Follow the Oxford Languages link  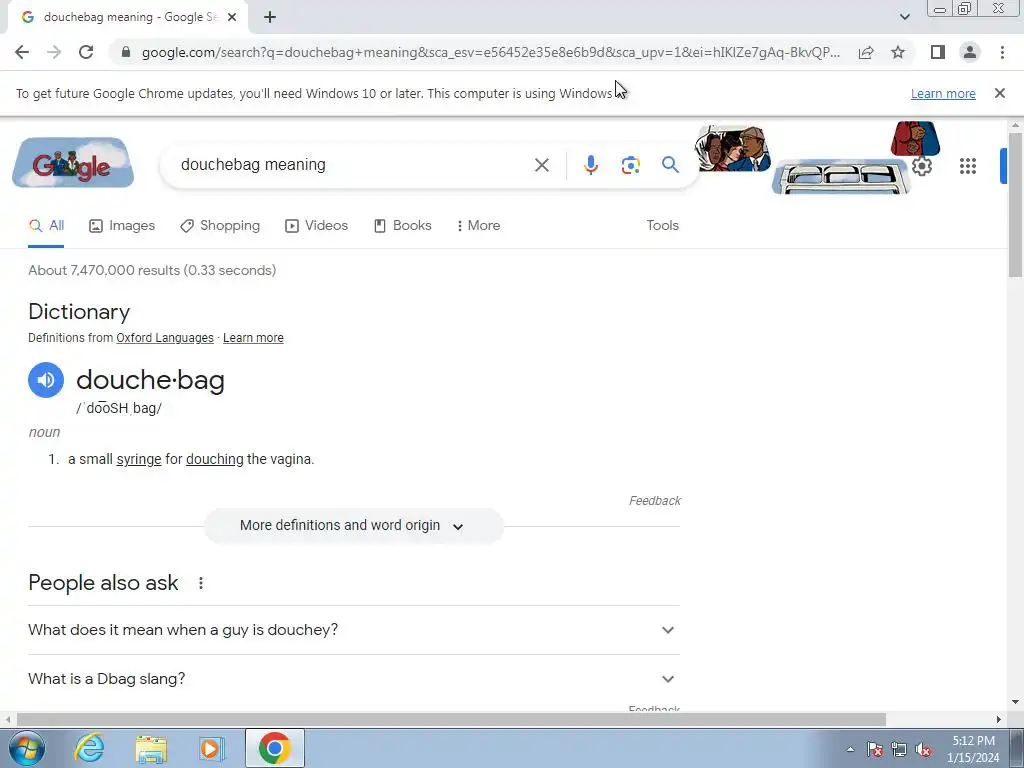click(x=165, y=338)
